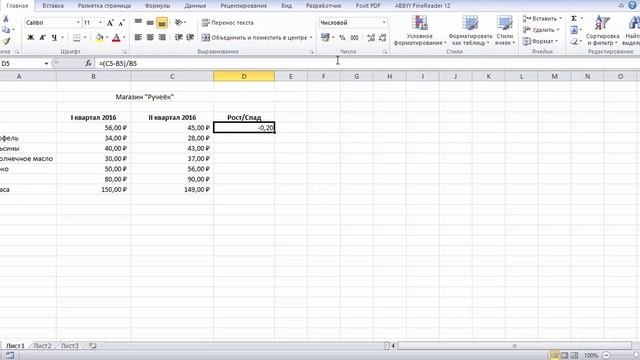Click Fill down icon
This screenshot has width=640, height=360.
(574, 30)
